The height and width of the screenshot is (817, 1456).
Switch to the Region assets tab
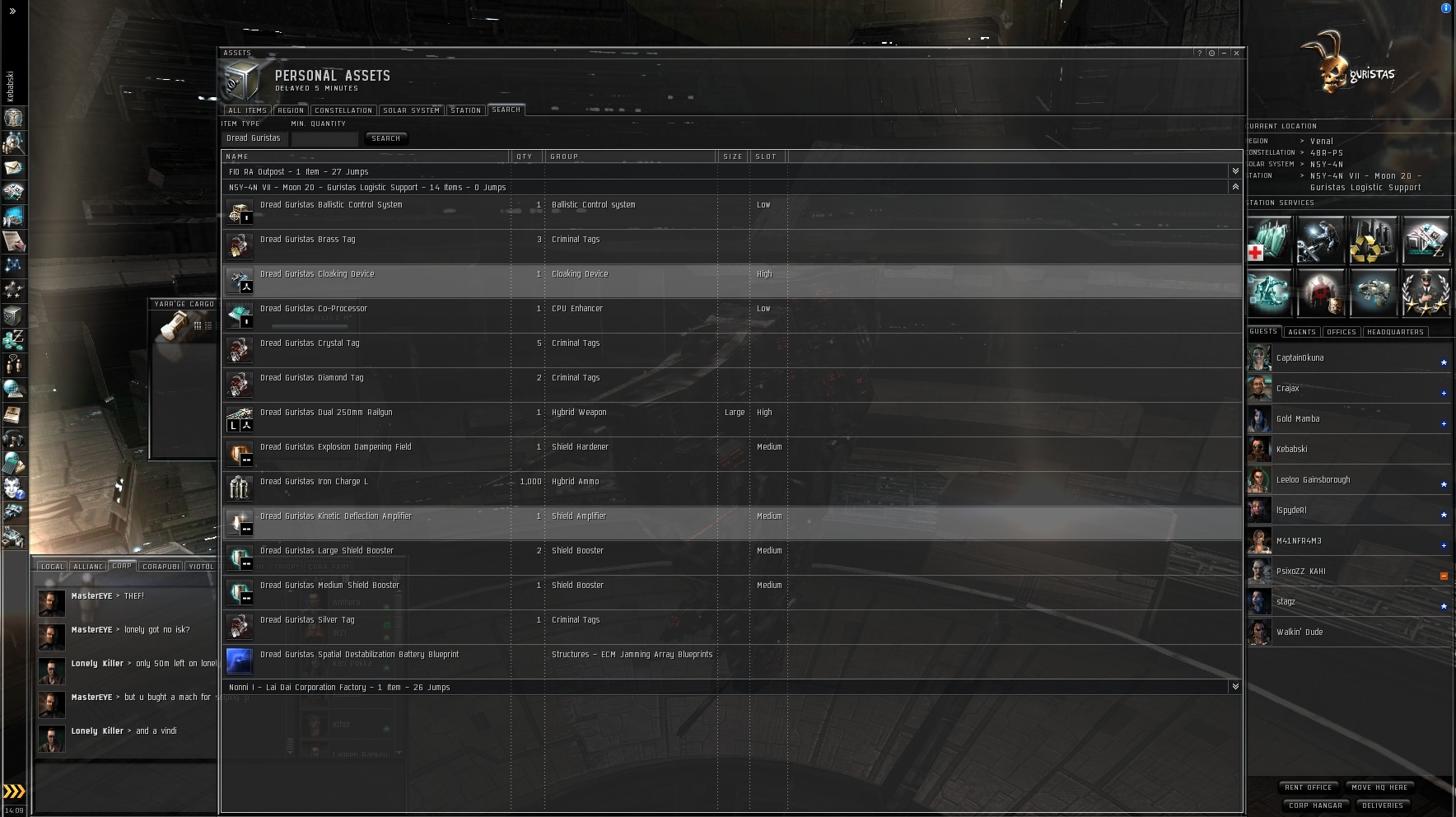click(291, 110)
